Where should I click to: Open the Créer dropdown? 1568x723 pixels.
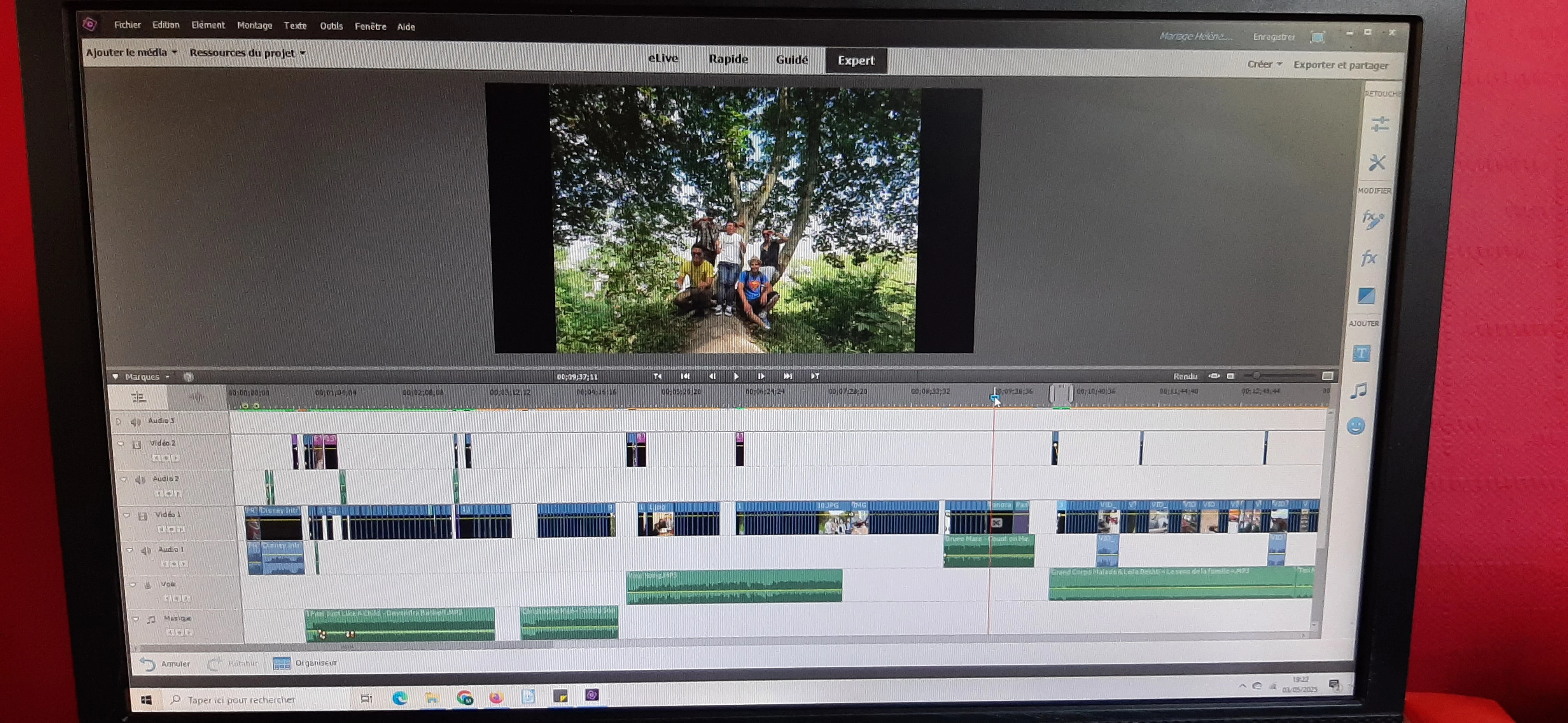pos(1264,64)
